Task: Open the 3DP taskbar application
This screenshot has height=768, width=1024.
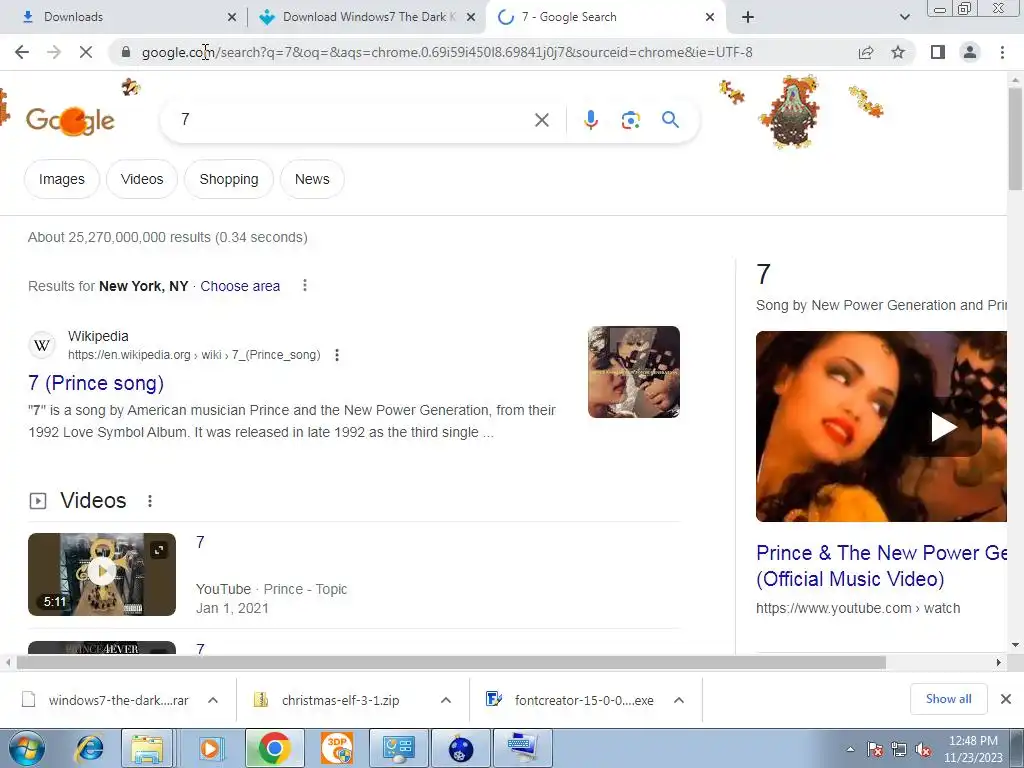Action: (x=337, y=748)
